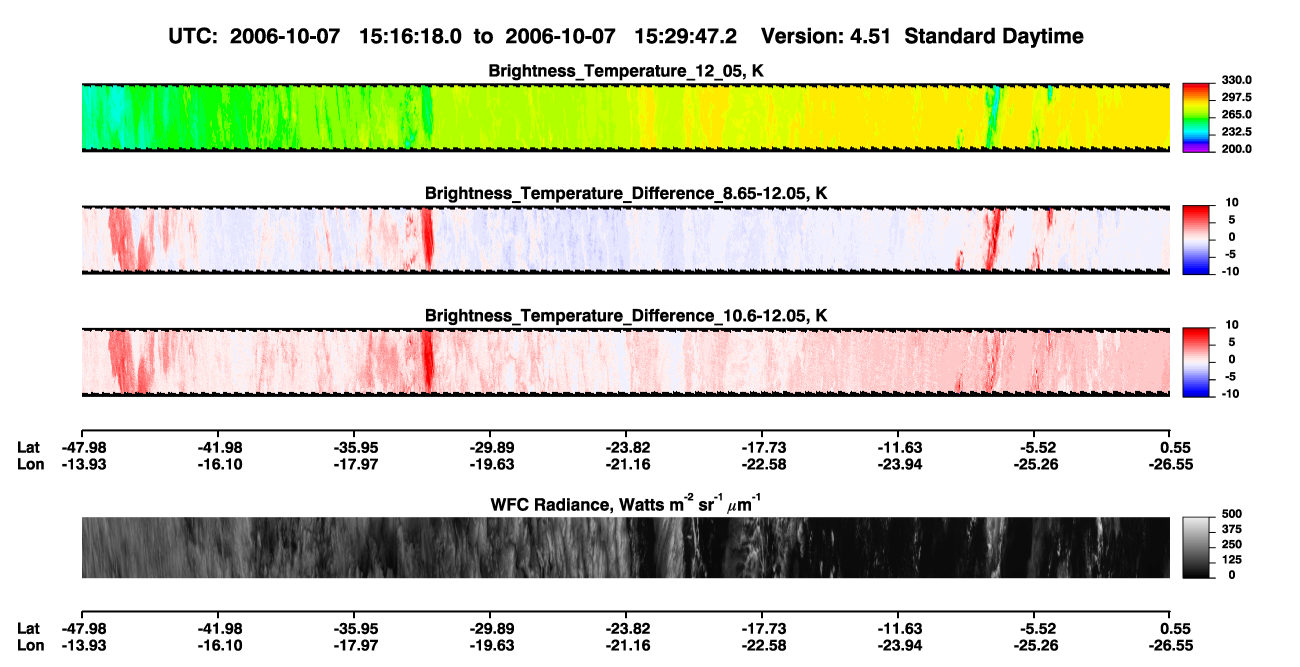Click the -10 tick on 10.6-12.05 color bar

coord(1229,393)
